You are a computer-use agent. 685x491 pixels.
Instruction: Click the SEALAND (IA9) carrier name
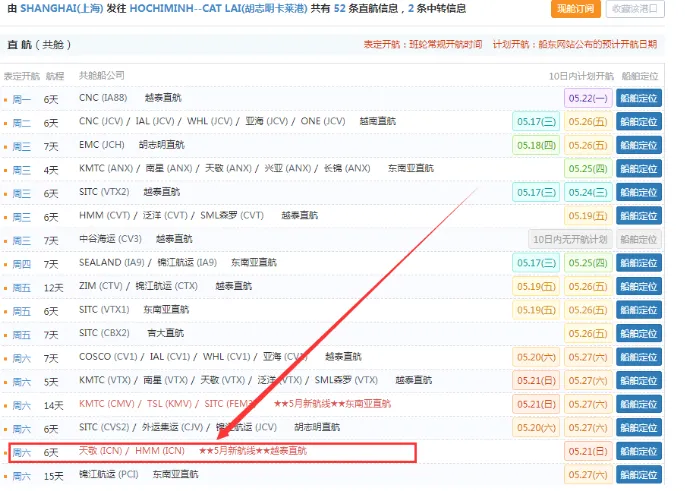[112, 263]
